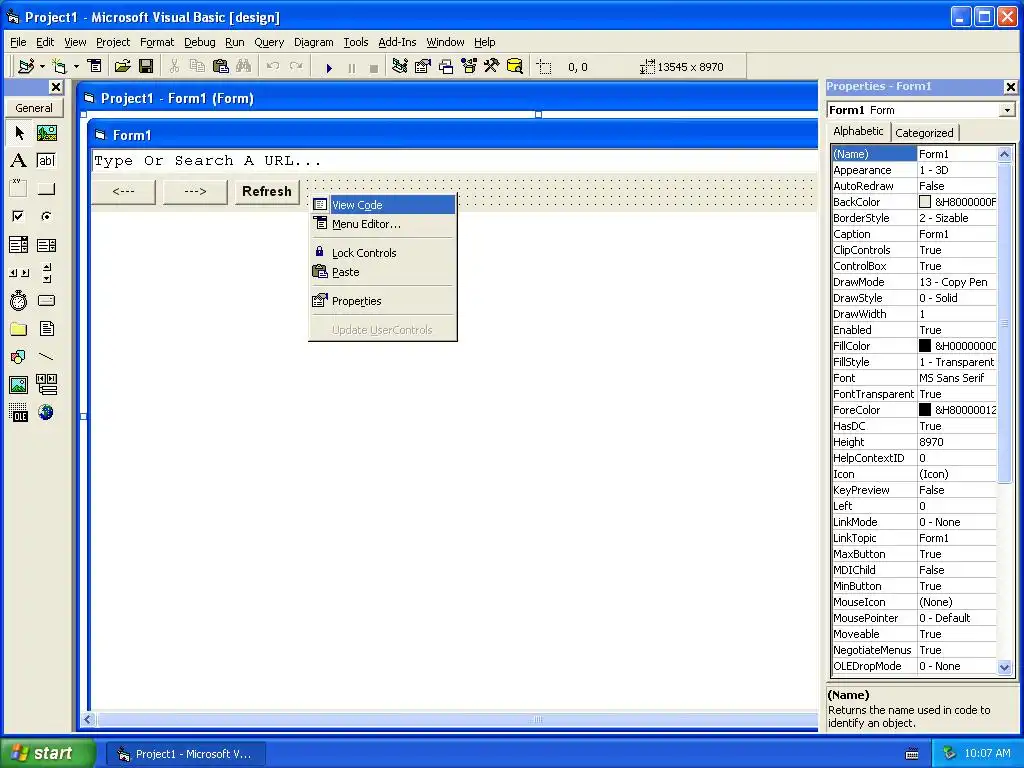Select the ListBox control tool

pos(46,245)
